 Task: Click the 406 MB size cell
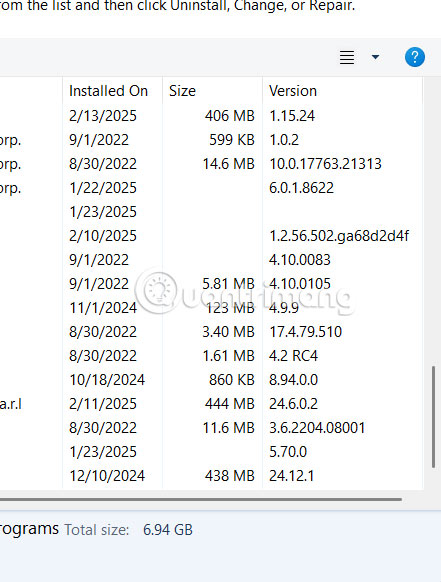pos(229,116)
